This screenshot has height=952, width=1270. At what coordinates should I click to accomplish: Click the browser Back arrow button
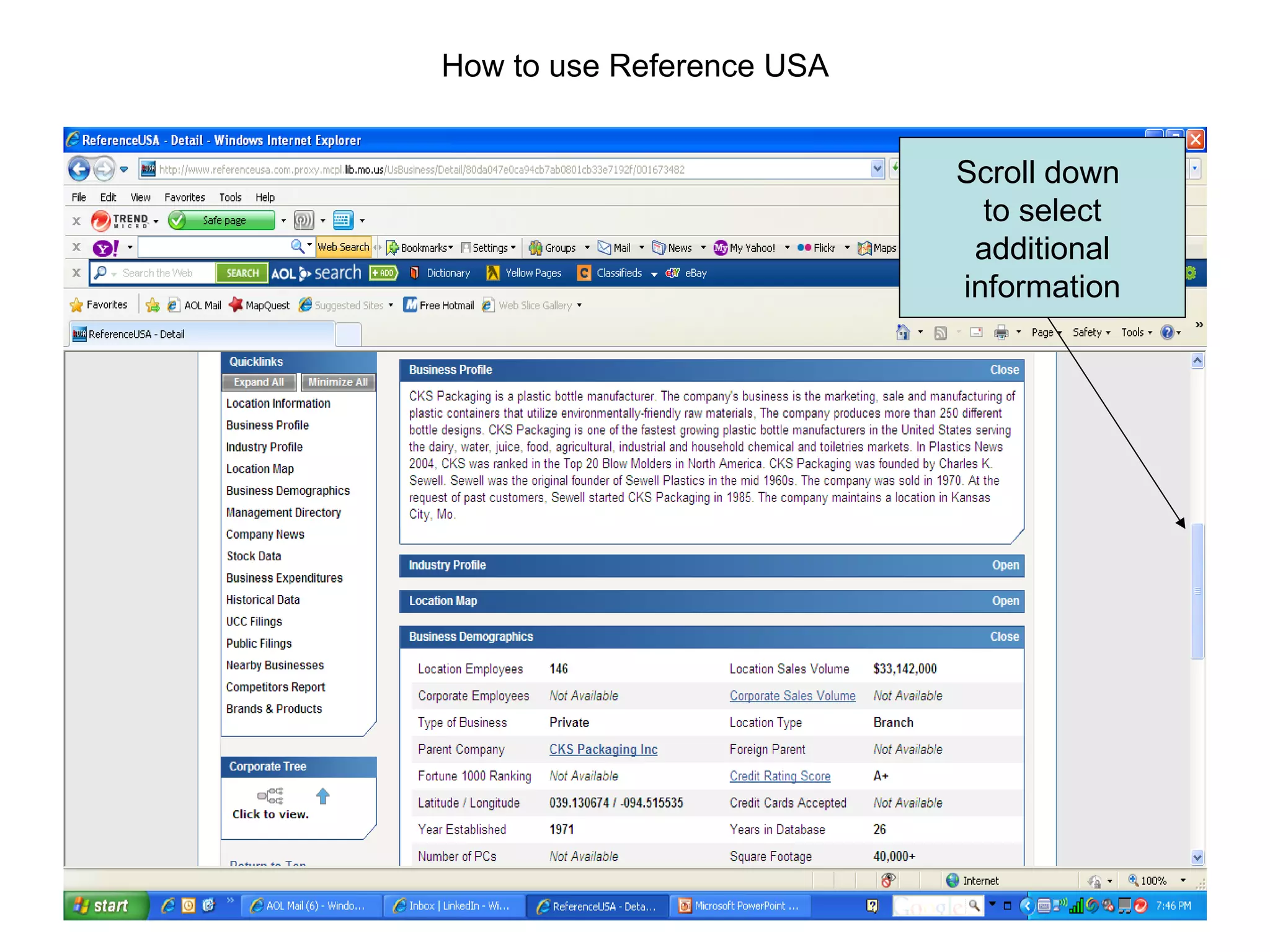[79, 169]
